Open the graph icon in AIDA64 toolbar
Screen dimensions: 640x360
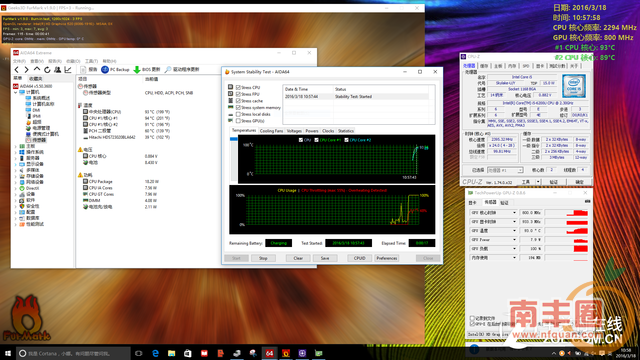click(68, 70)
